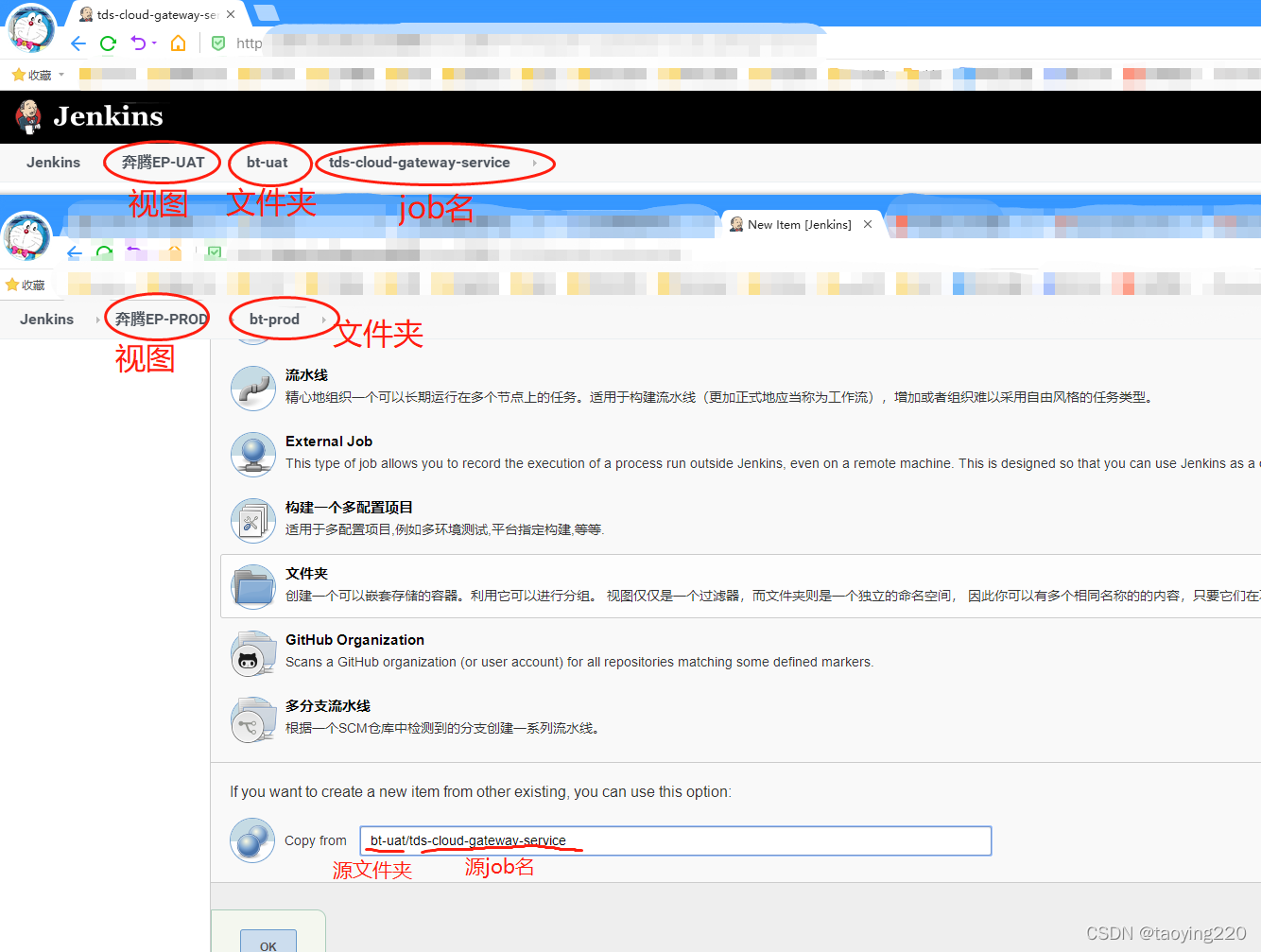Screen dimensions: 1261x952
Task: Choose the 多分支流水线 item type title
Action: pyautogui.click(x=328, y=706)
